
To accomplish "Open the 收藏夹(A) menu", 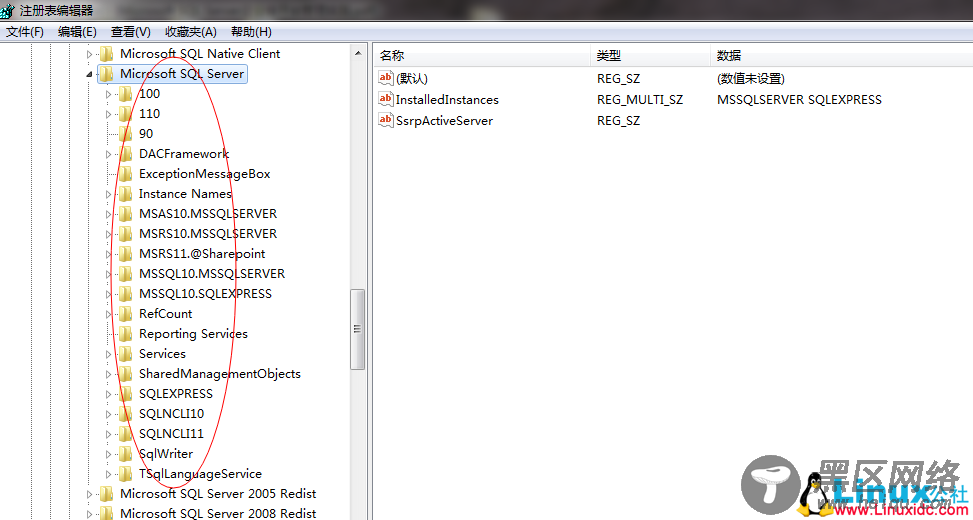I will pyautogui.click(x=191, y=32).
